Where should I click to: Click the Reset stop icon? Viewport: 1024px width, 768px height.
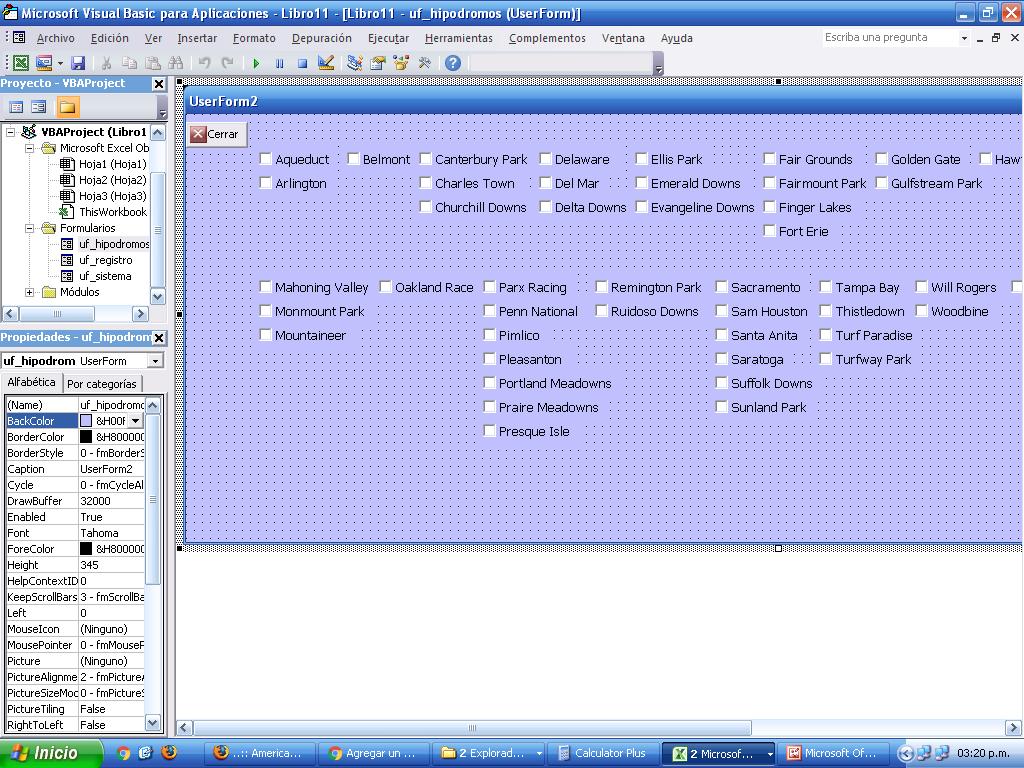(x=302, y=63)
